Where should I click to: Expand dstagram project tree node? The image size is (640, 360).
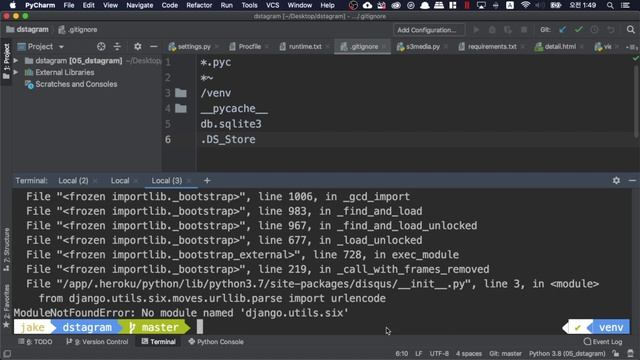click(x=16, y=61)
